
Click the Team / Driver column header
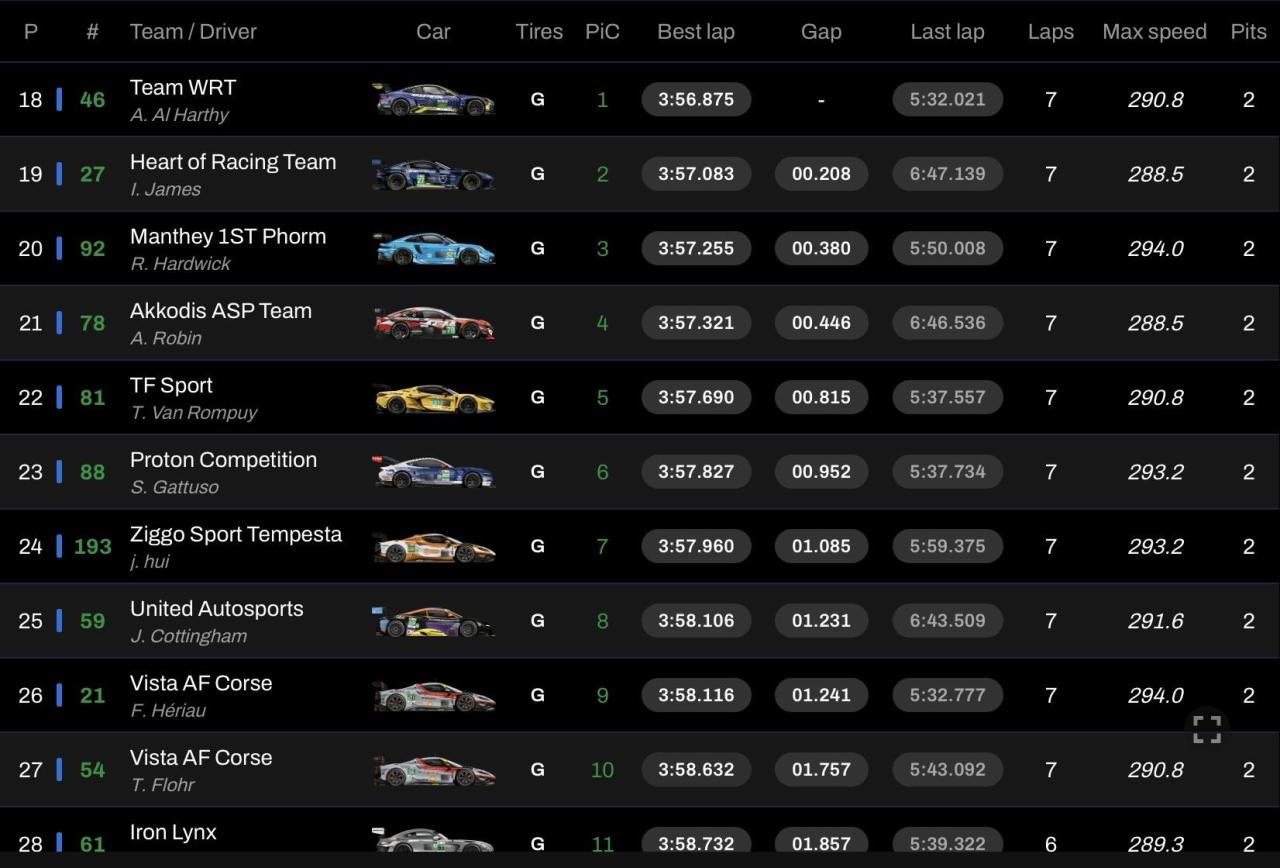[193, 32]
